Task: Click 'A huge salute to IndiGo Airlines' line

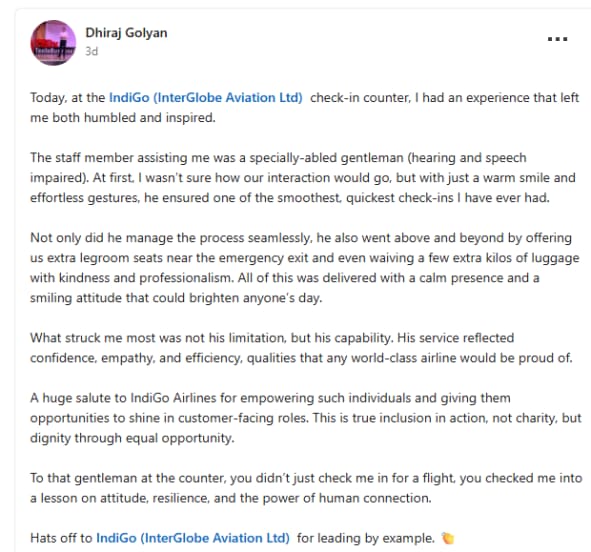Action: [270, 398]
